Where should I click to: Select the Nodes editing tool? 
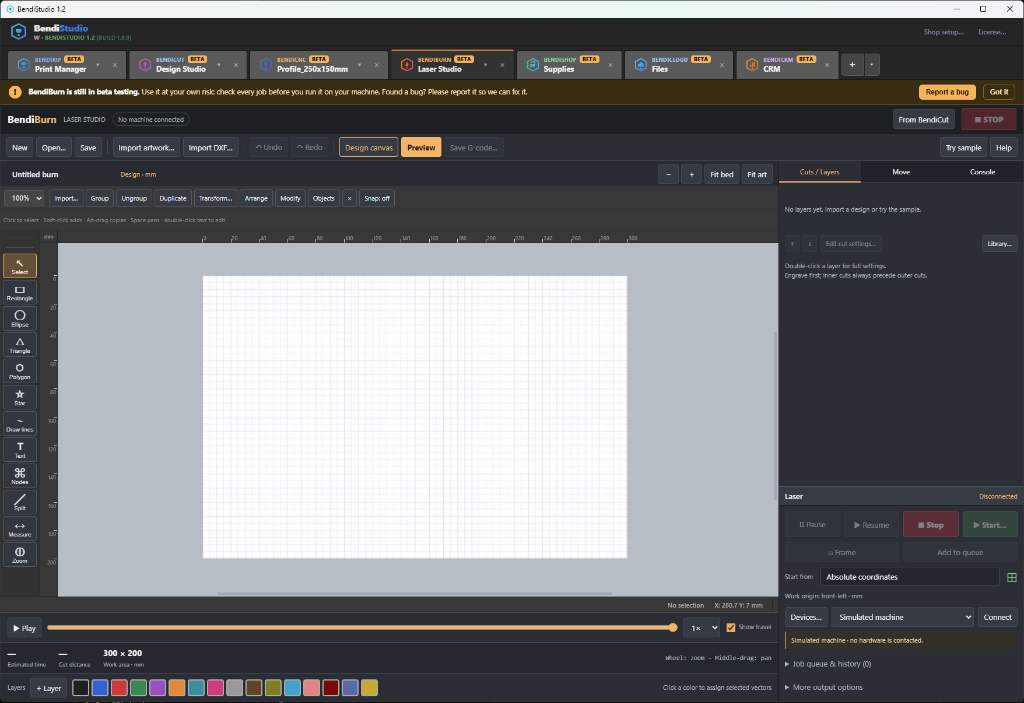click(20, 476)
